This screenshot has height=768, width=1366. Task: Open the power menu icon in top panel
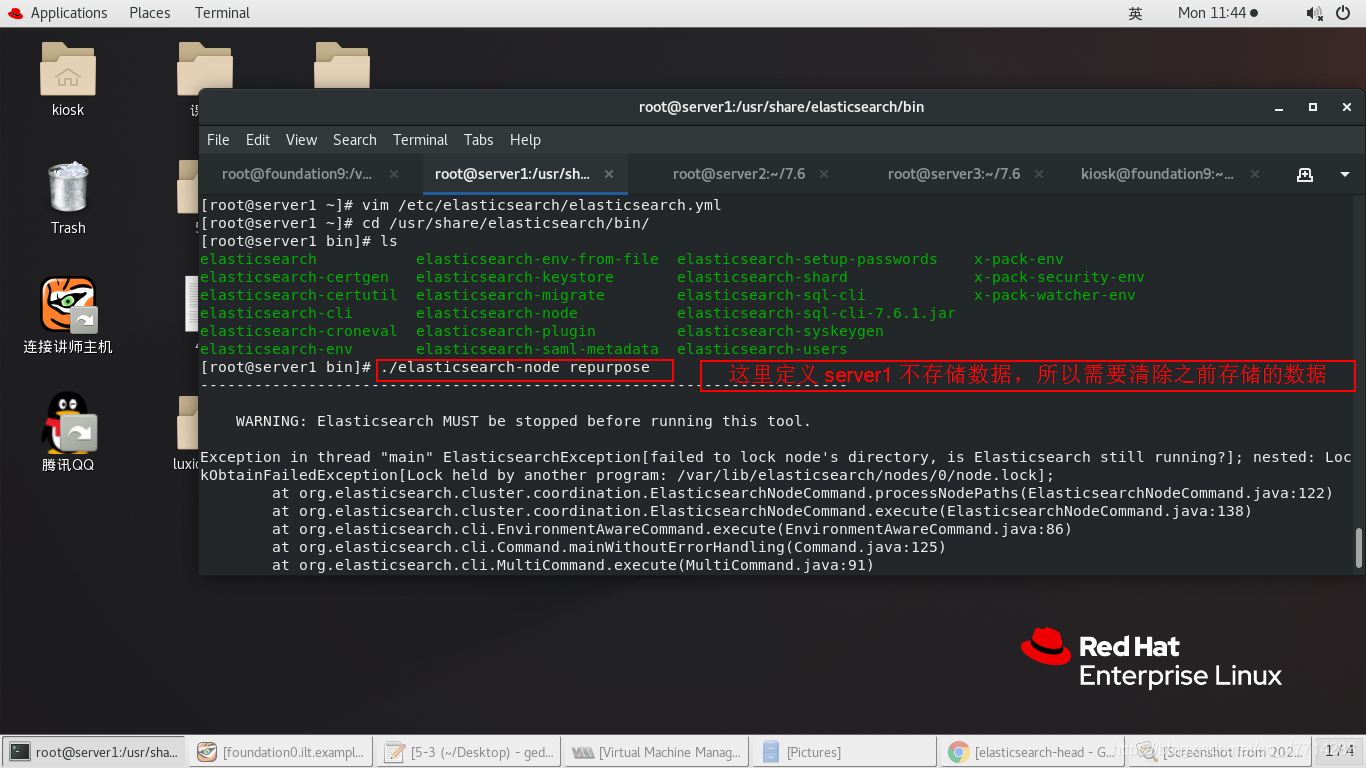coord(1343,13)
